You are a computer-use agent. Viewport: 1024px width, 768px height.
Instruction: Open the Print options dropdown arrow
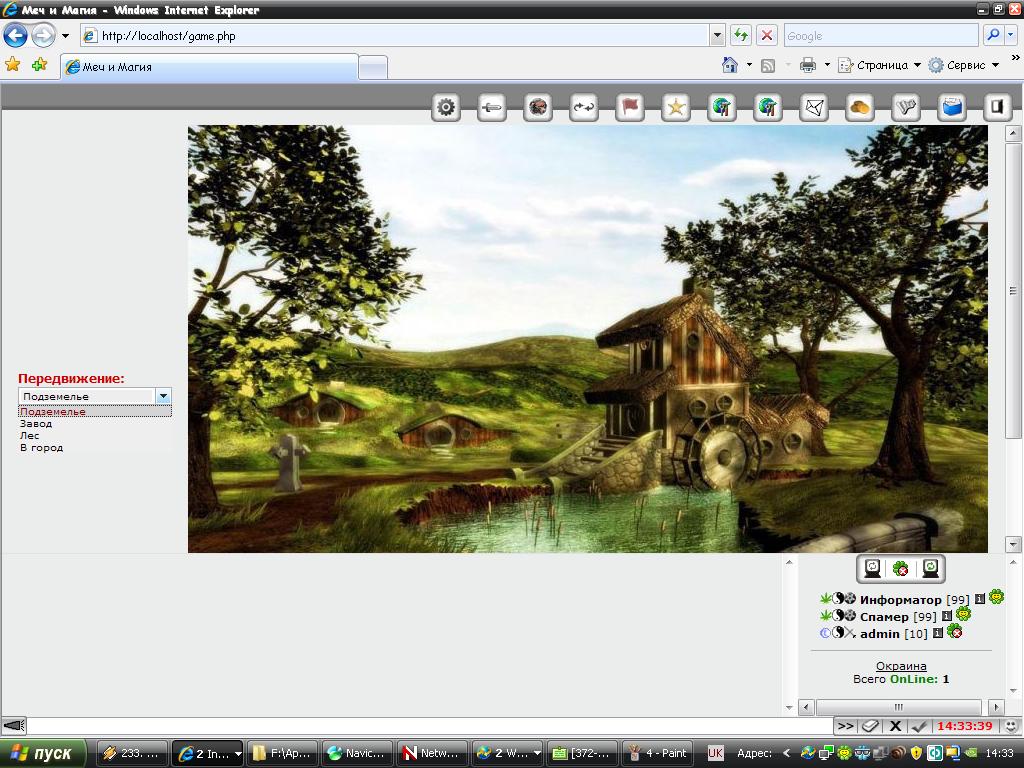coord(827,65)
